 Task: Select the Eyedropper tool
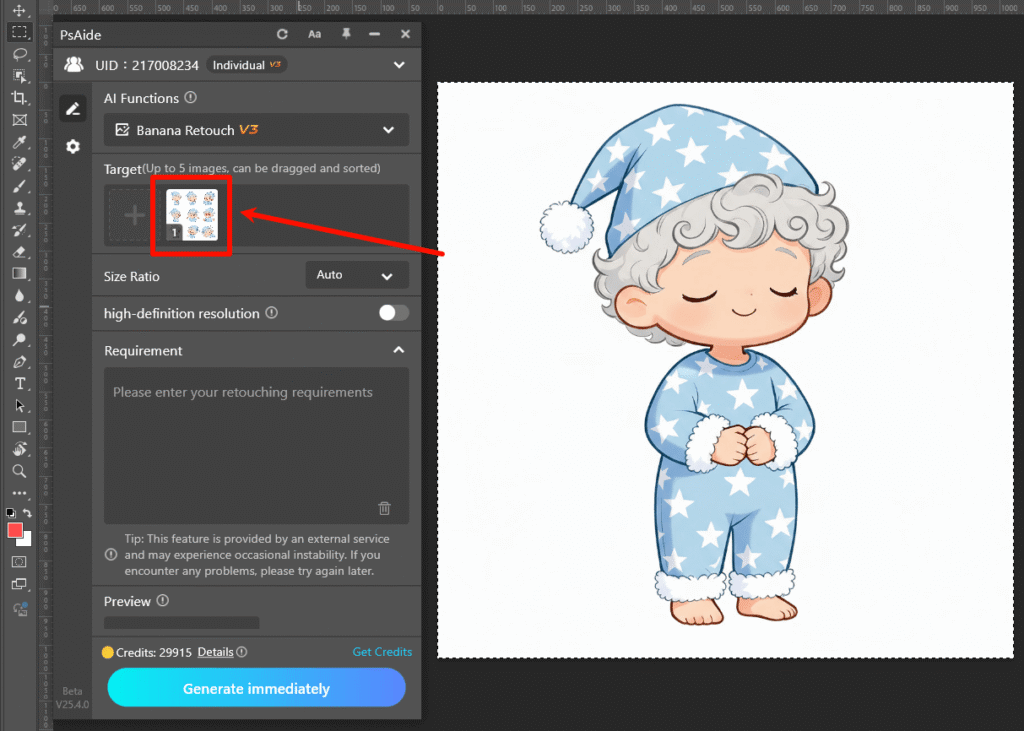[x=21, y=142]
